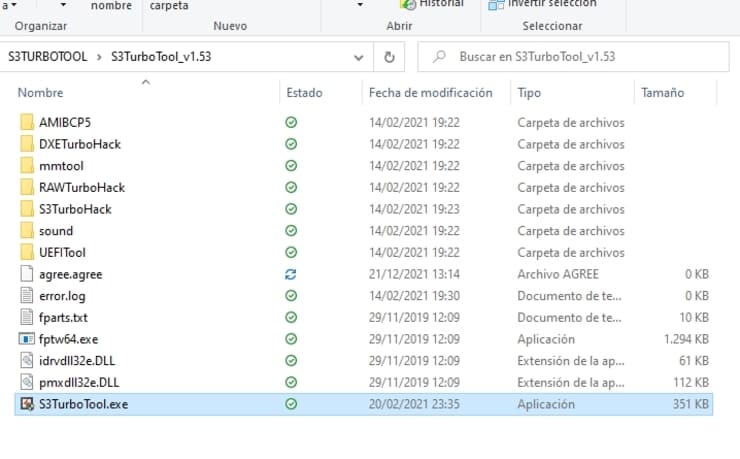
Task: Select the S3TurboTool.exe file name
Action: (84, 404)
